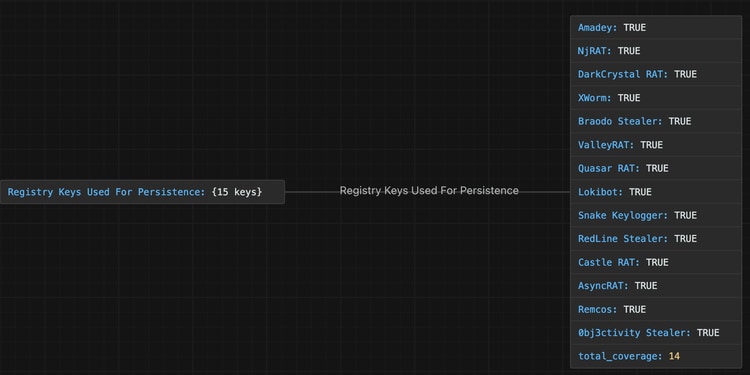Select the Remcos: TRUE row
The width and height of the screenshot is (750, 375).
656,309
